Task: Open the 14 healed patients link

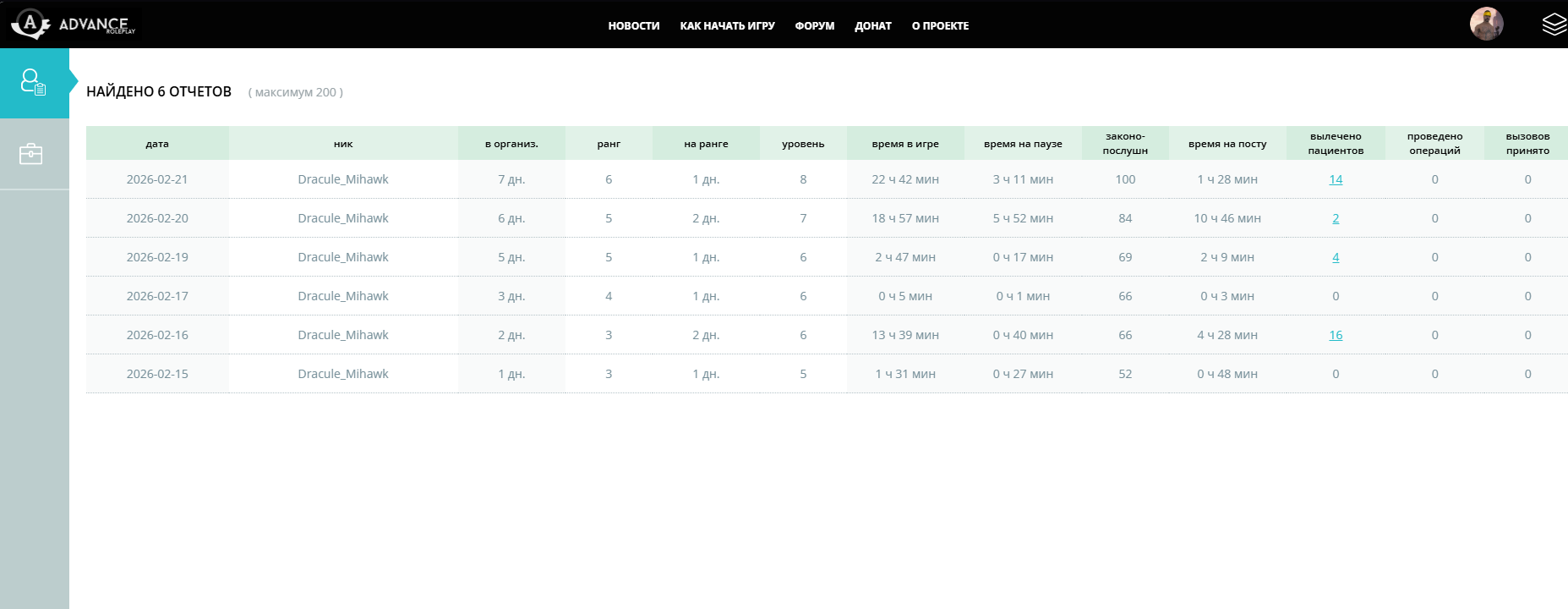Action: (x=1336, y=179)
